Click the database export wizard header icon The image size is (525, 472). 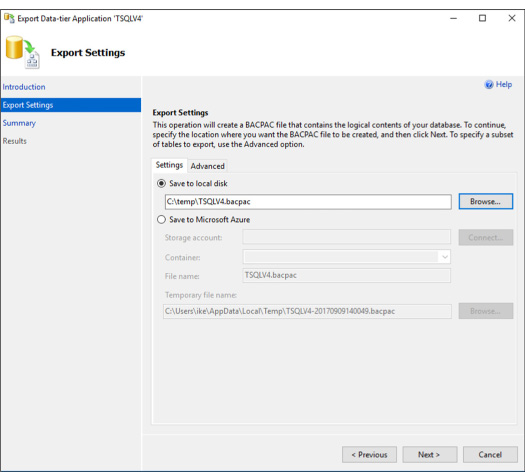point(23,52)
